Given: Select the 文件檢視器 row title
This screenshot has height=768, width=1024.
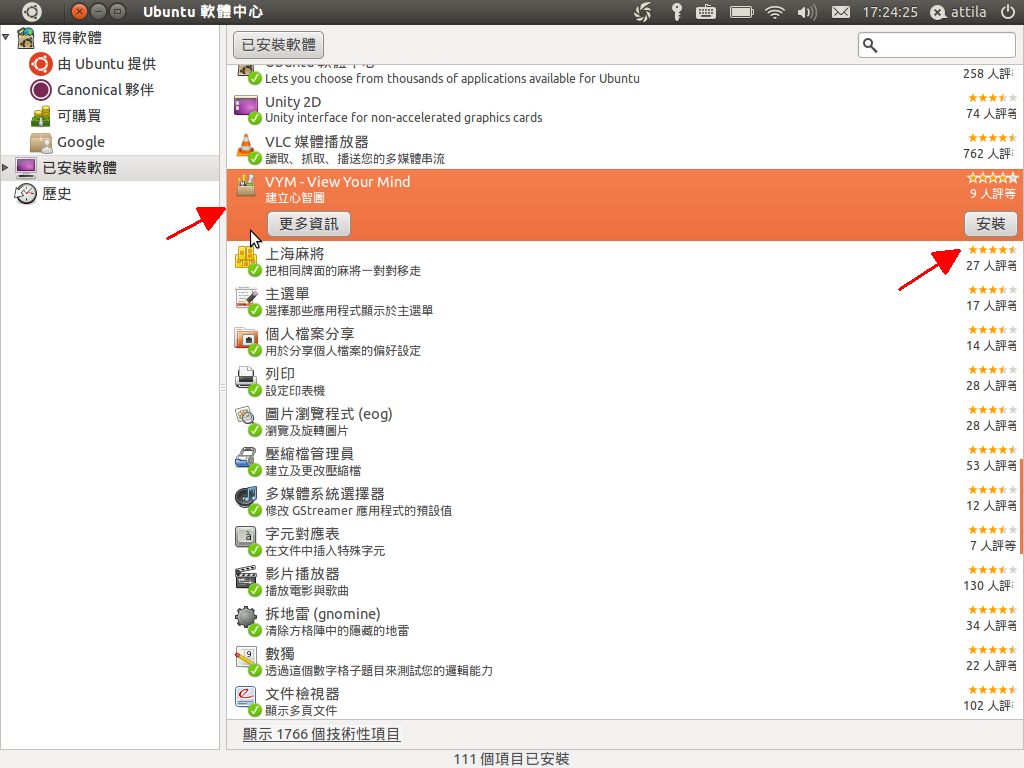Looking at the screenshot, I should [x=302, y=694].
